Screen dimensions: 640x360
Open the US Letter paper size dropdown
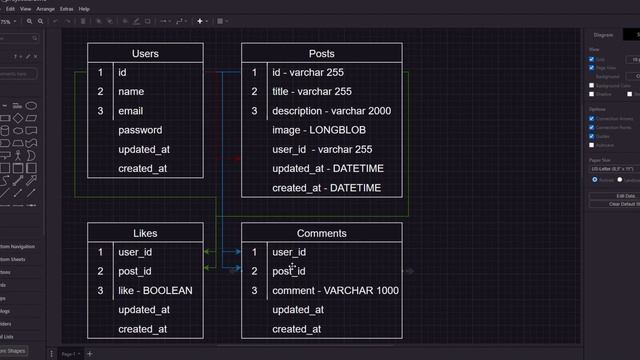pos(615,169)
